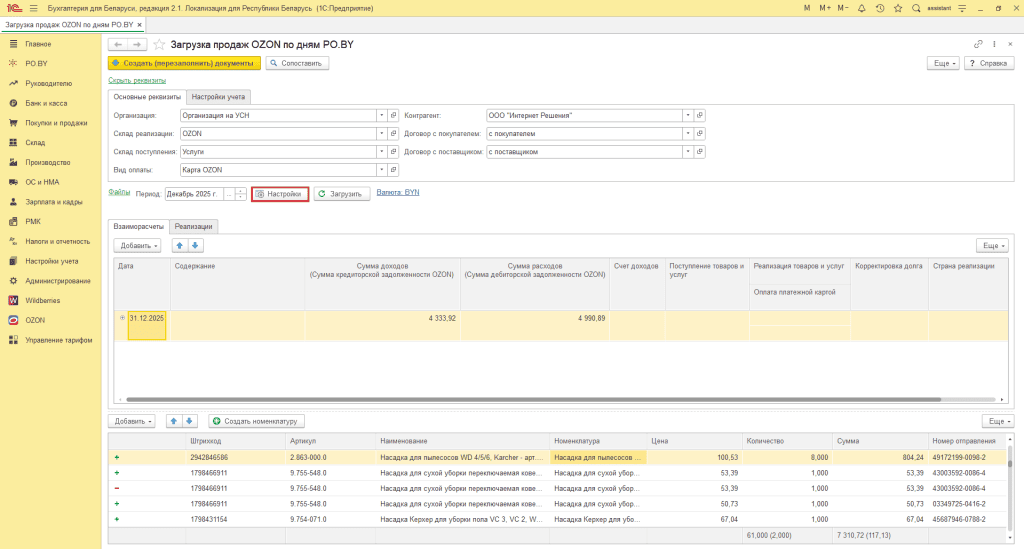Close the Загрузка продаж OZON tab
The height and width of the screenshot is (549, 1024).
139,25
